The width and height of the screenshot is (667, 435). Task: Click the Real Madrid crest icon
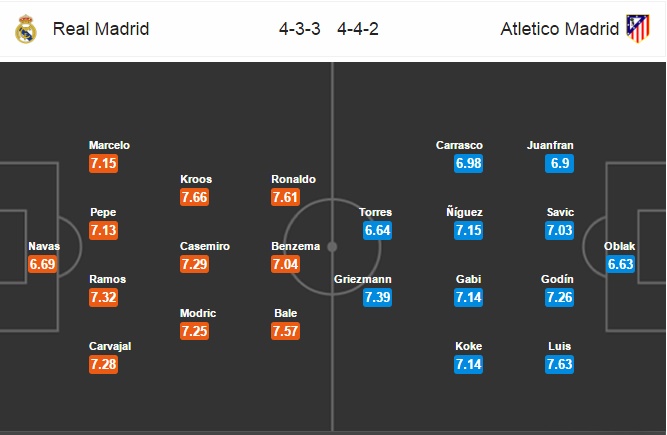click(x=26, y=29)
